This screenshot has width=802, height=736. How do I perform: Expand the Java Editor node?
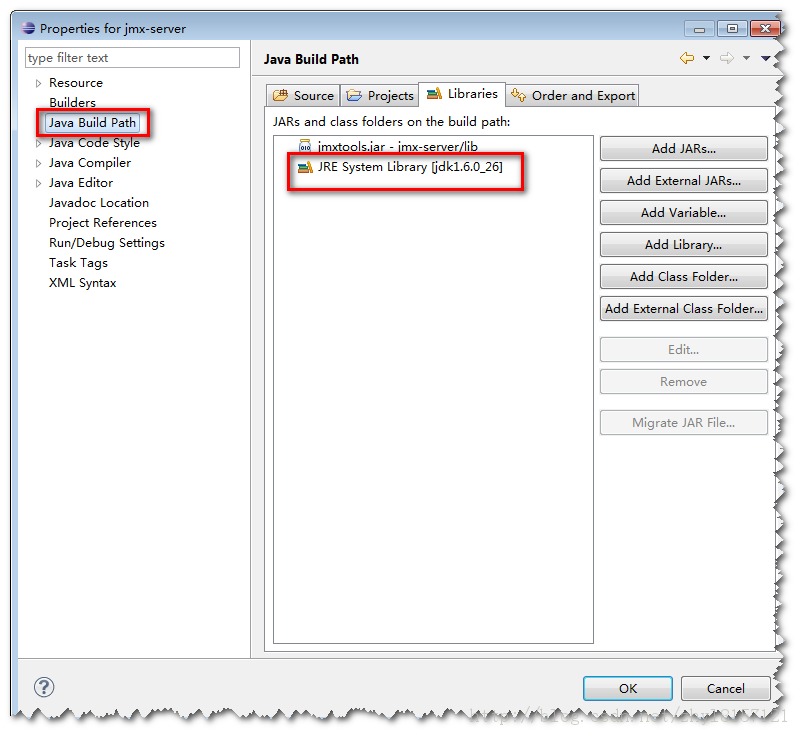point(38,183)
